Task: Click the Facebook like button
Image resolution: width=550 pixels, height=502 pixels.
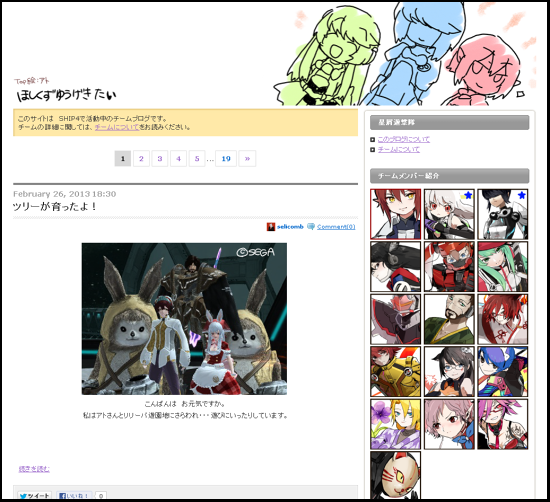Action: (74, 496)
